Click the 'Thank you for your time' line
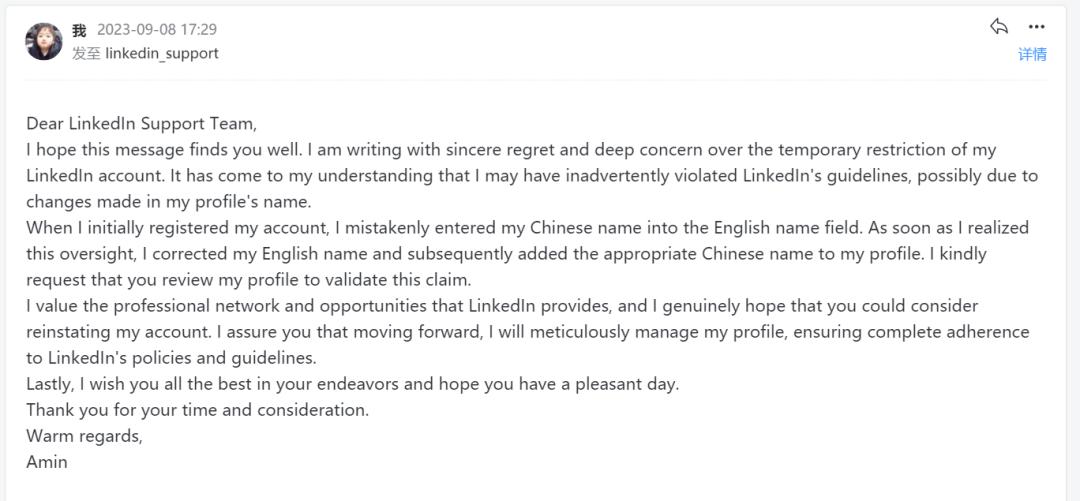Screen dimensions: 1080x501 [197, 410]
